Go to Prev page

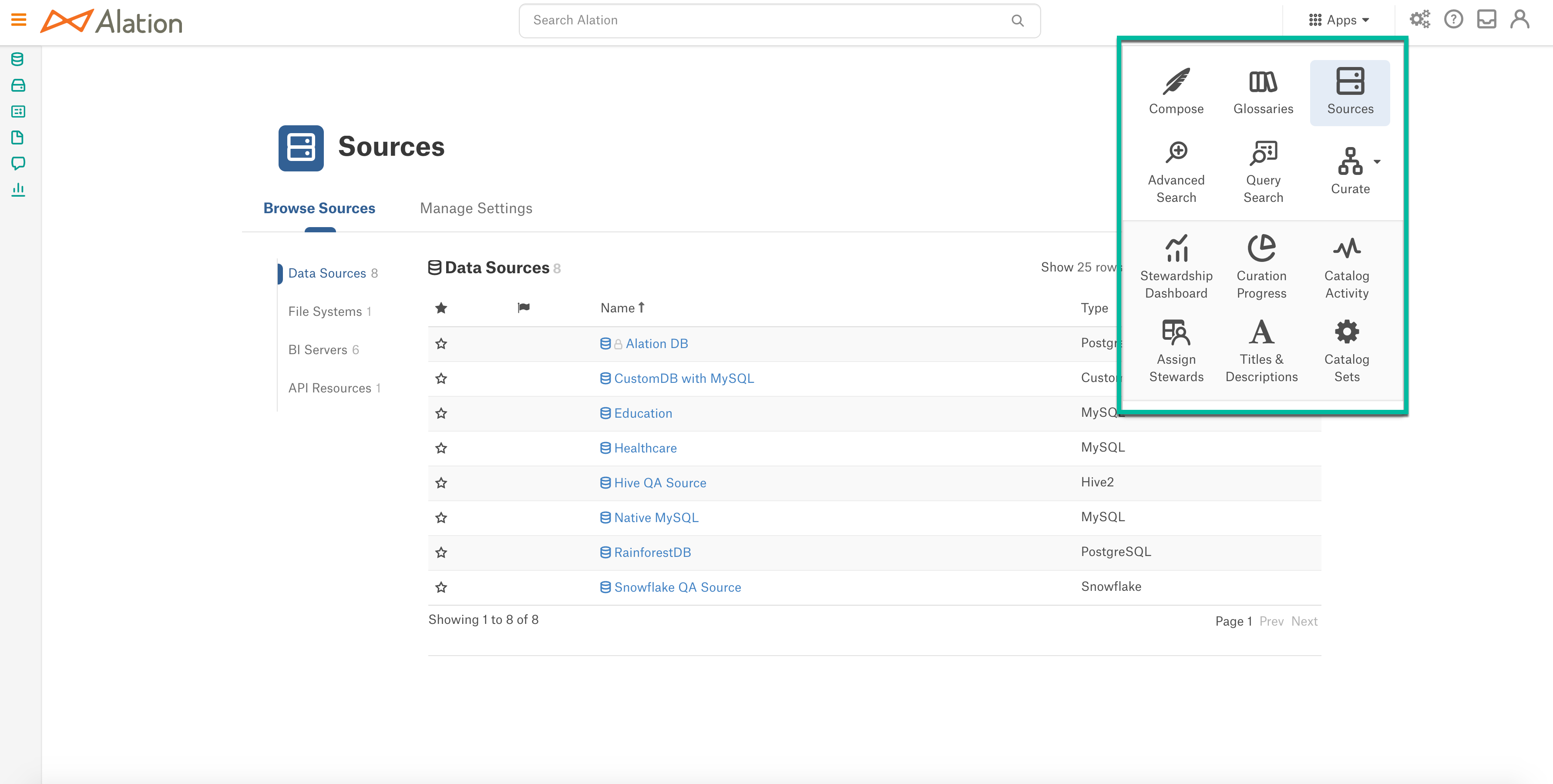(1271, 621)
